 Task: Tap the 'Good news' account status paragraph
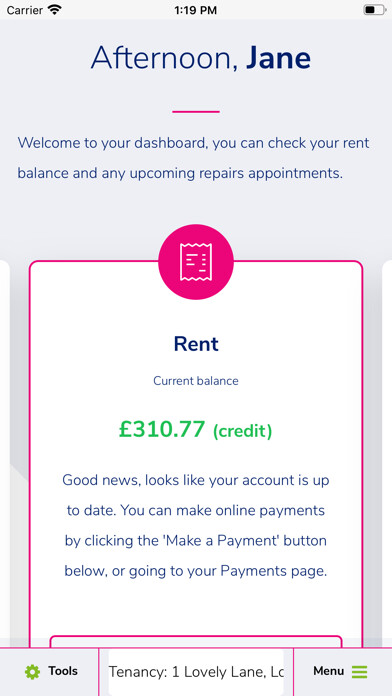(x=196, y=525)
